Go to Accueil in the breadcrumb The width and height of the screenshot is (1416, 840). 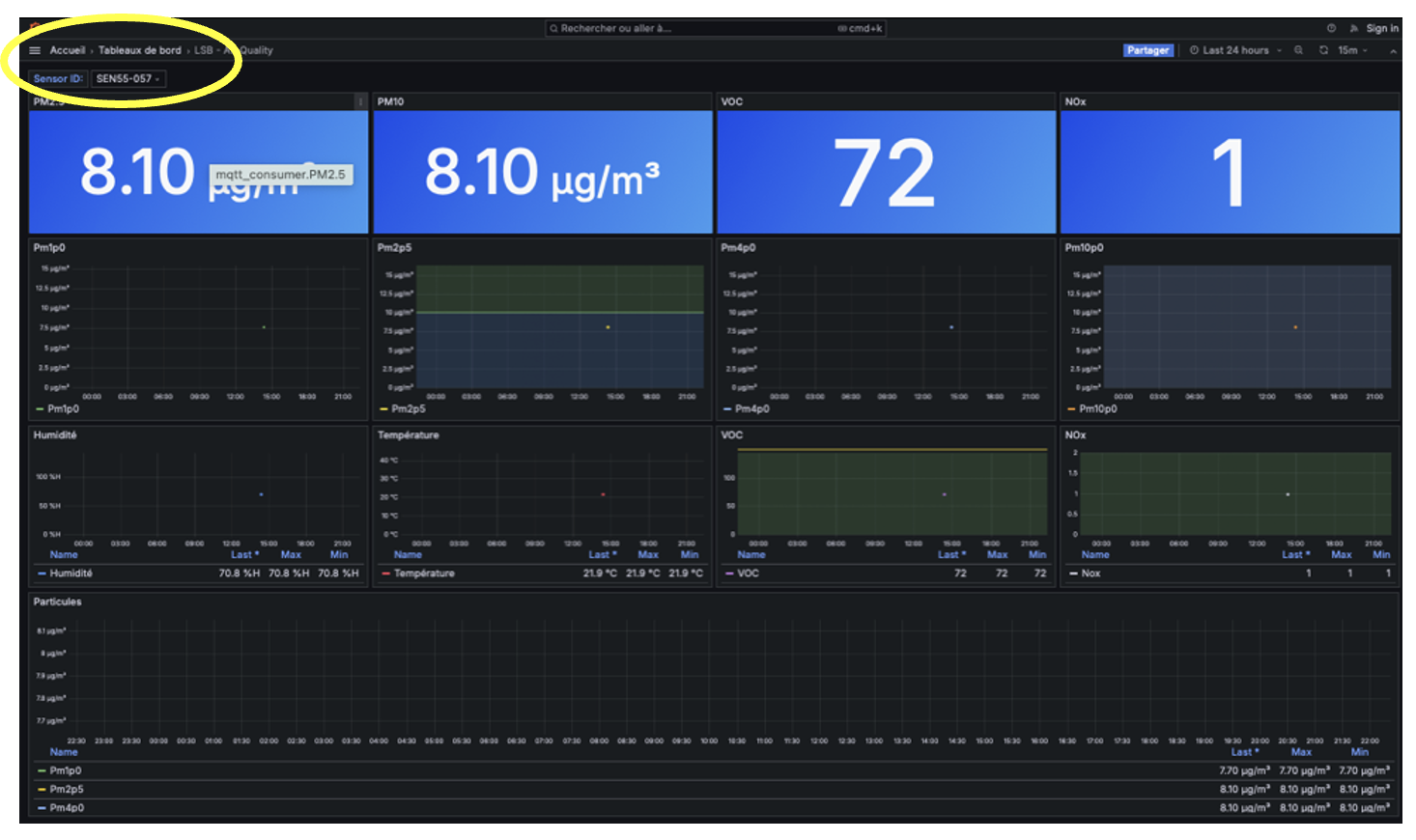(68, 50)
